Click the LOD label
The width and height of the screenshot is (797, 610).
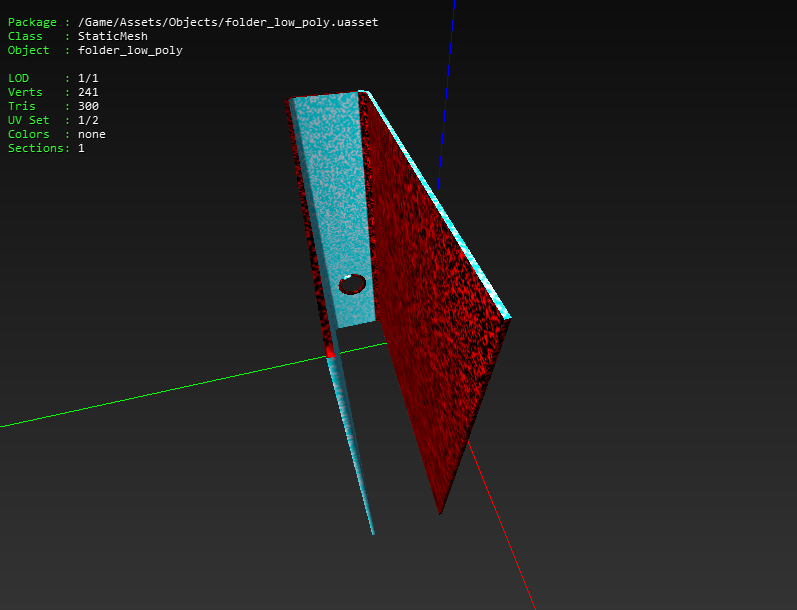[x=18, y=78]
